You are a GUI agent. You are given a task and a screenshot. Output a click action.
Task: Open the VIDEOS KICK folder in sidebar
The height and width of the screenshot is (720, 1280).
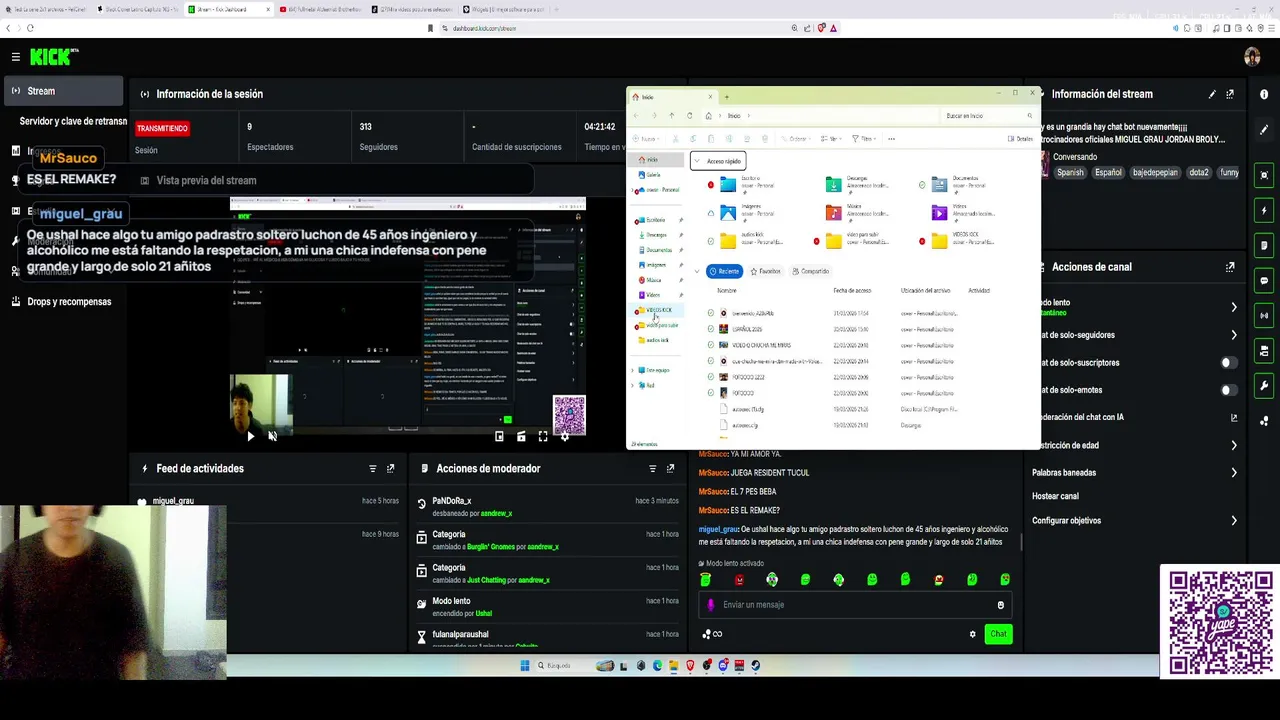(x=658, y=310)
